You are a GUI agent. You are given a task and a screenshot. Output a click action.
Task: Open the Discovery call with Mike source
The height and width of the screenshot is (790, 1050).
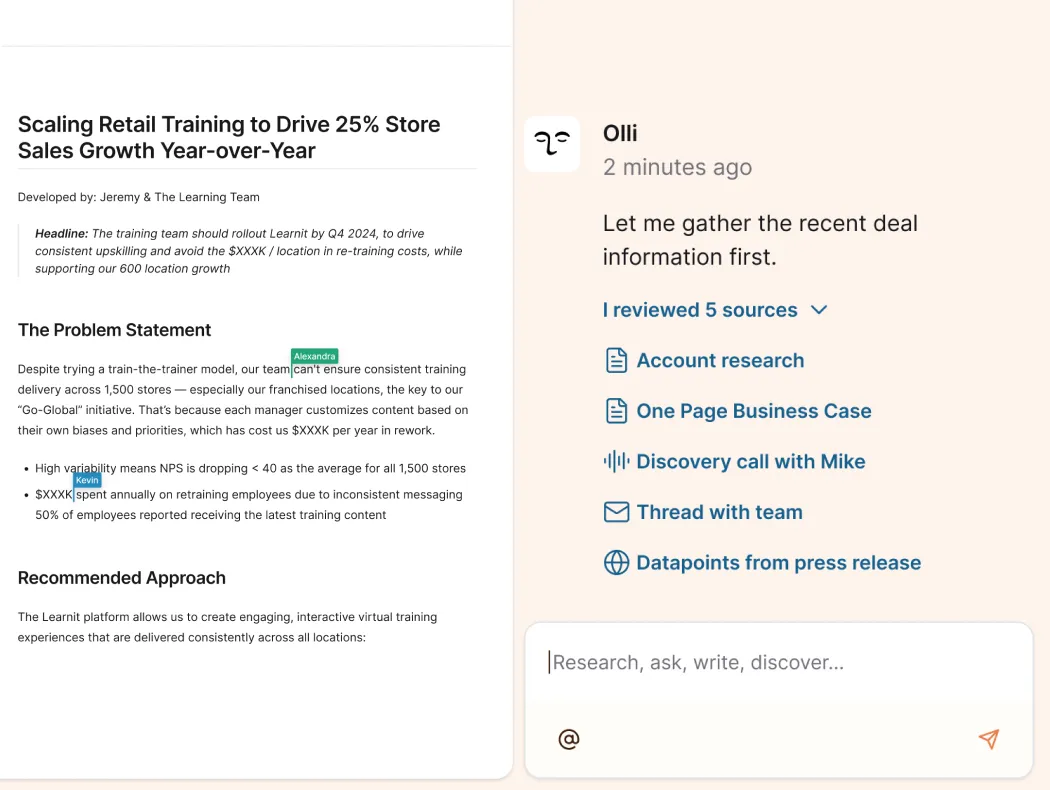751,462
